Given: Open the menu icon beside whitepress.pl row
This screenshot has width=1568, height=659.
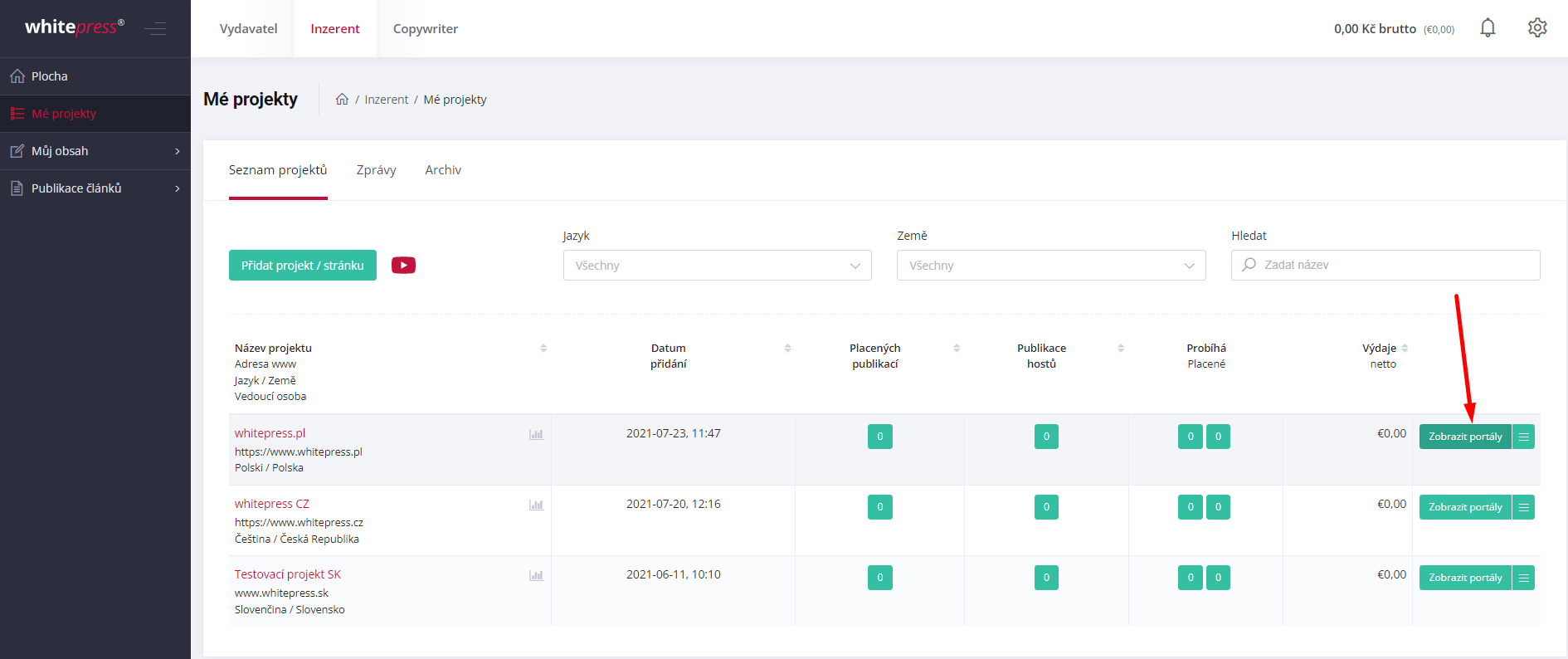Looking at the screenshot, I should click(x=1523, y=437).
